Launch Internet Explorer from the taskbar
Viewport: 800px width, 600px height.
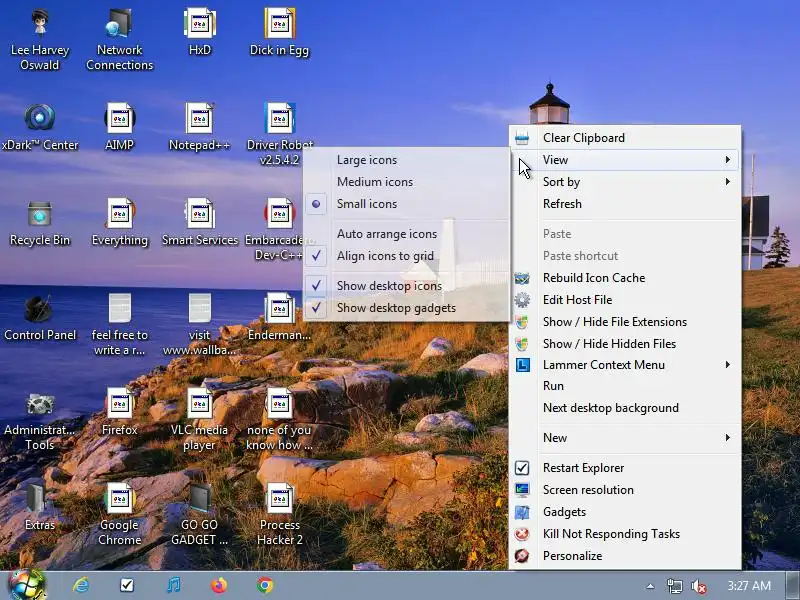(x=81, y=585)
